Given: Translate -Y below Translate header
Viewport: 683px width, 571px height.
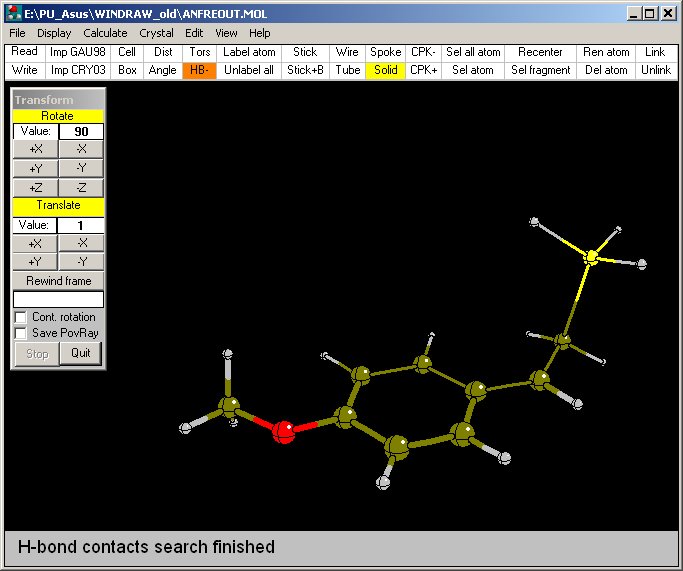Looking at the screenshot, I should pos(81,262).
